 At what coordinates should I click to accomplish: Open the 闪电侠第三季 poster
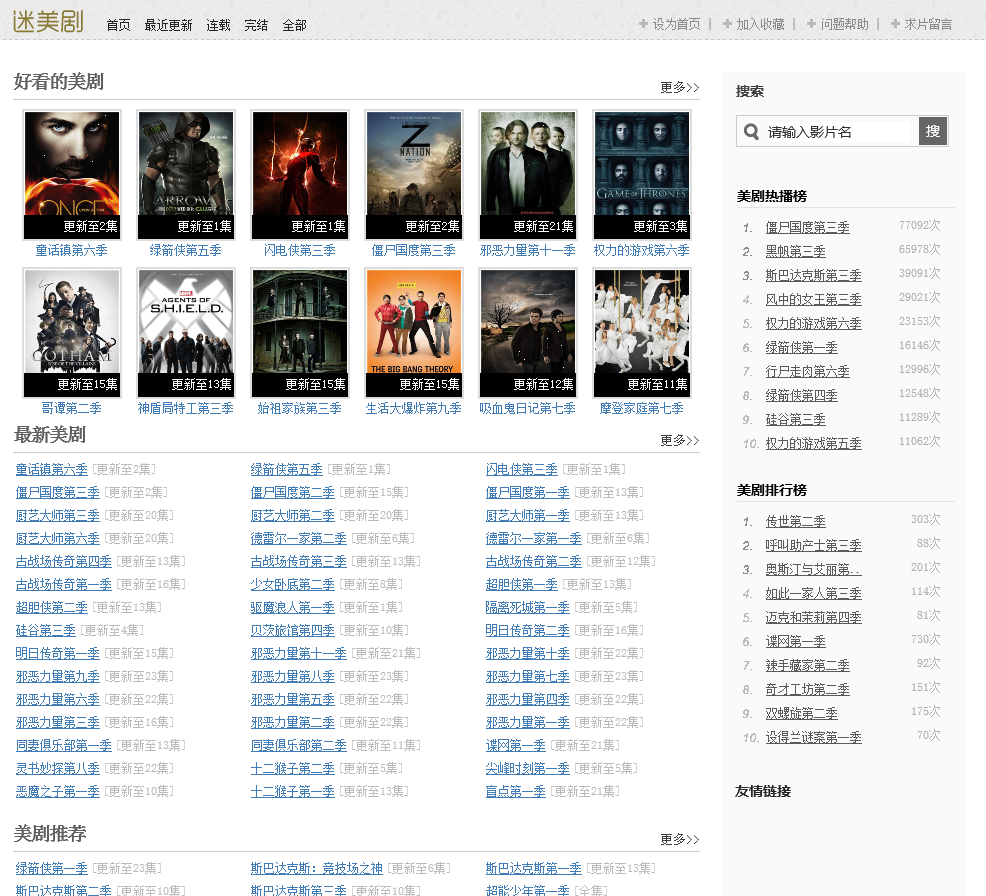[299, 175]
